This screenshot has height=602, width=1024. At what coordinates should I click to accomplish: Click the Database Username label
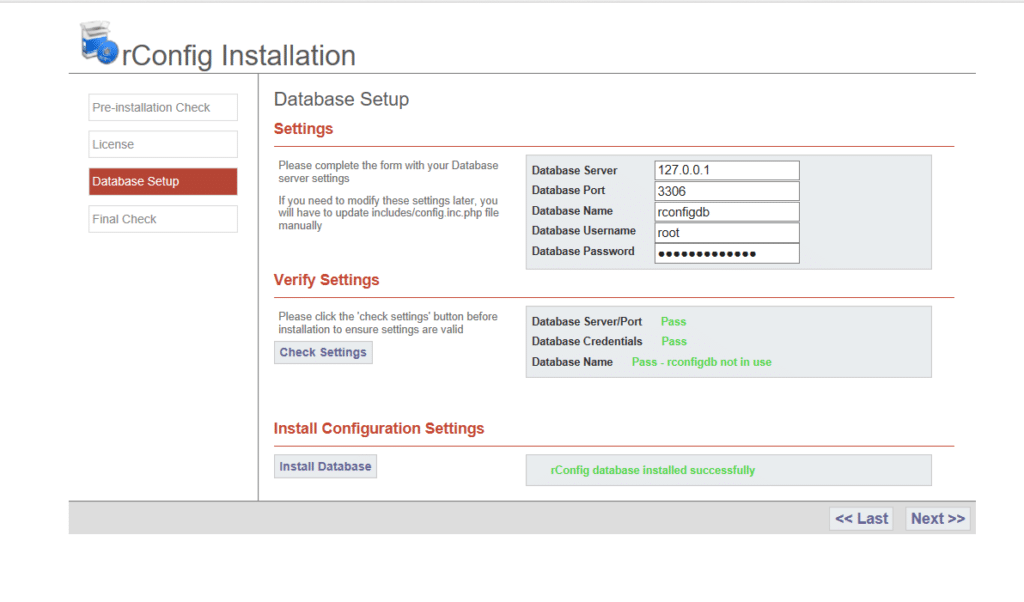coord(583,230)
